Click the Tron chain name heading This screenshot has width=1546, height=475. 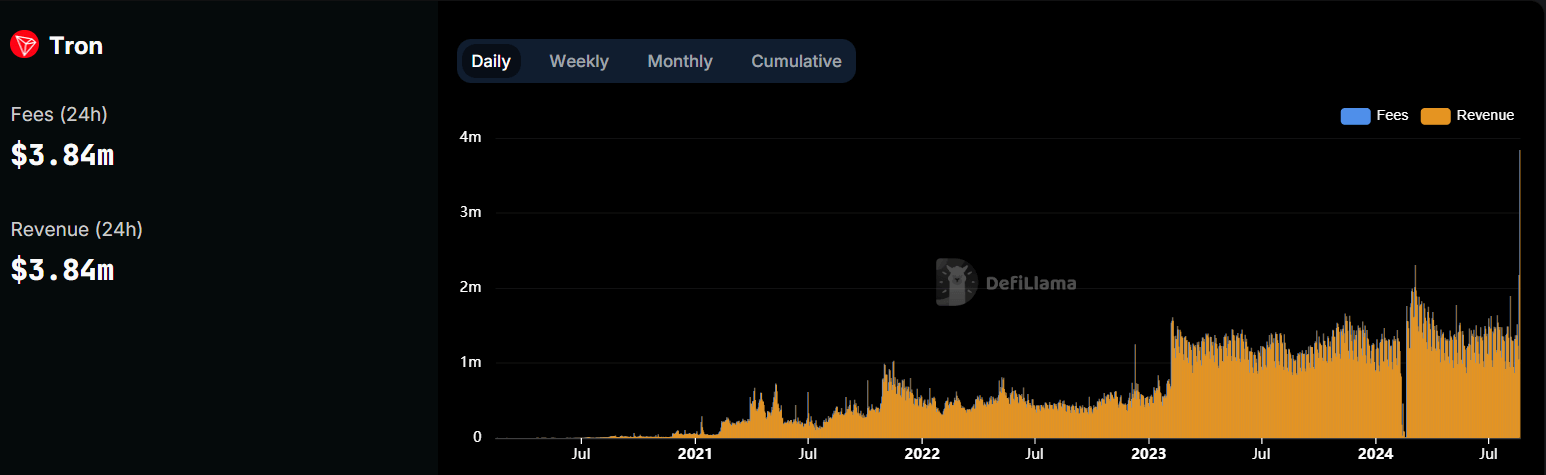point(76,46)
